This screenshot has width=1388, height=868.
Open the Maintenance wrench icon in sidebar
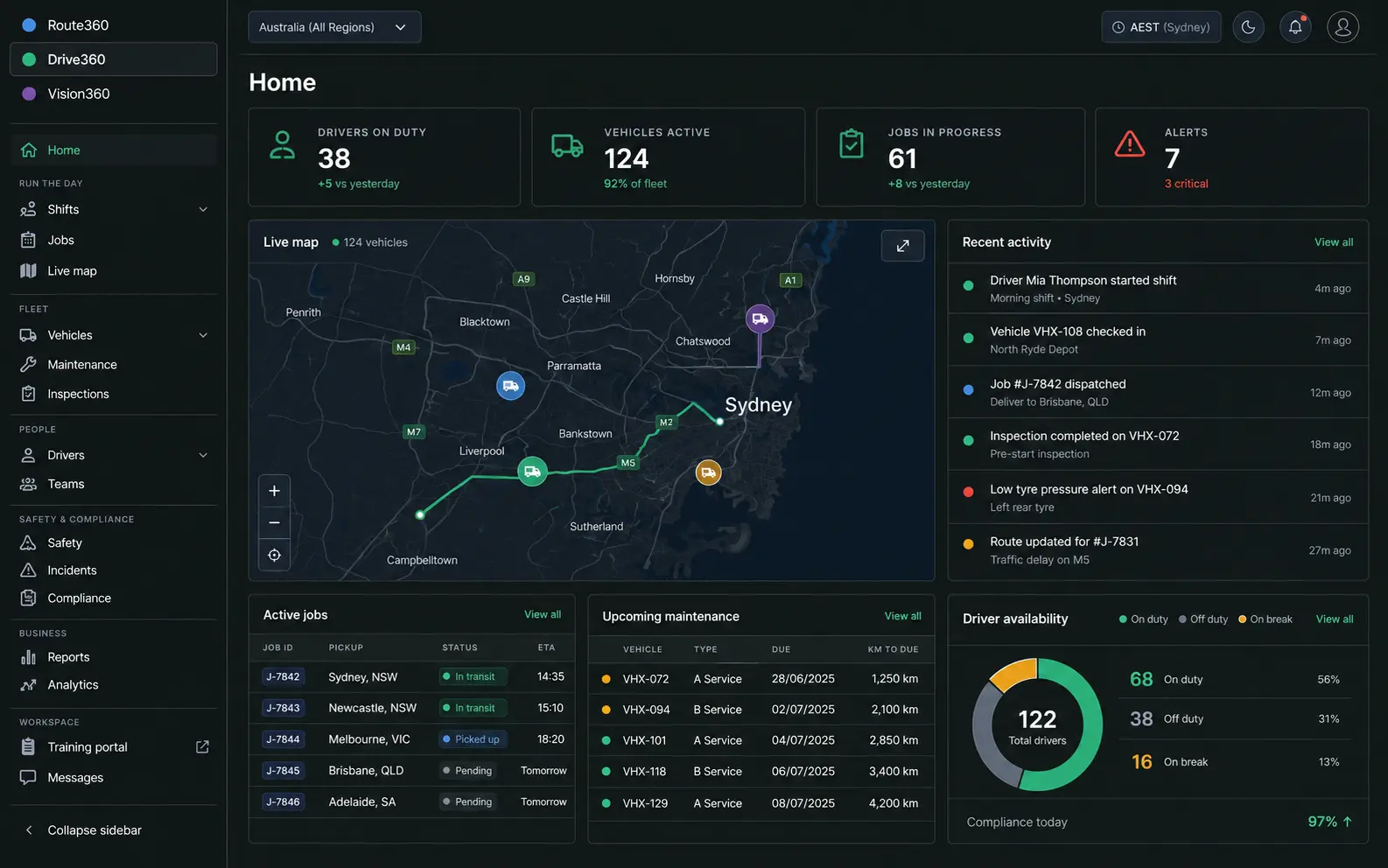(x=28, y=364)
